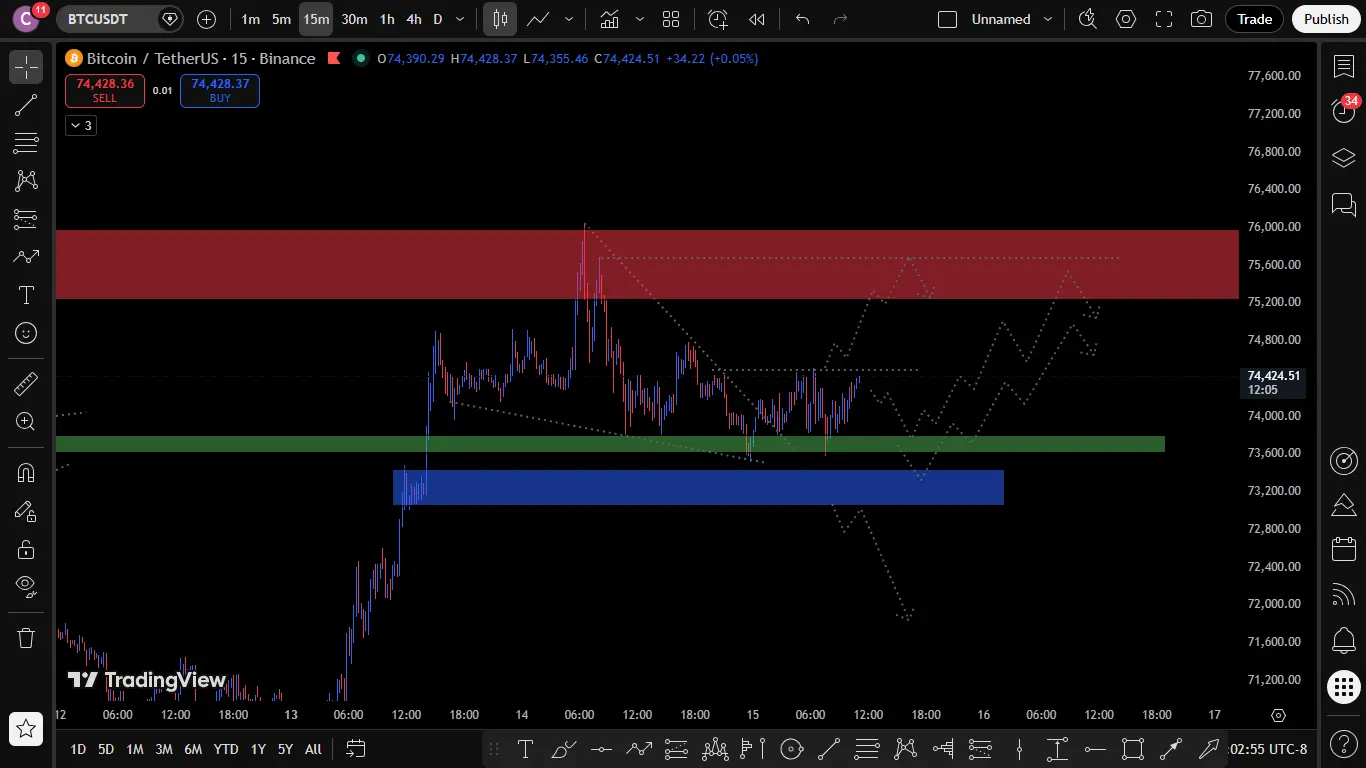1366x768 pixels.
Task: Open alerts panel with 34 badge
Action: [x=1344, y=111]
